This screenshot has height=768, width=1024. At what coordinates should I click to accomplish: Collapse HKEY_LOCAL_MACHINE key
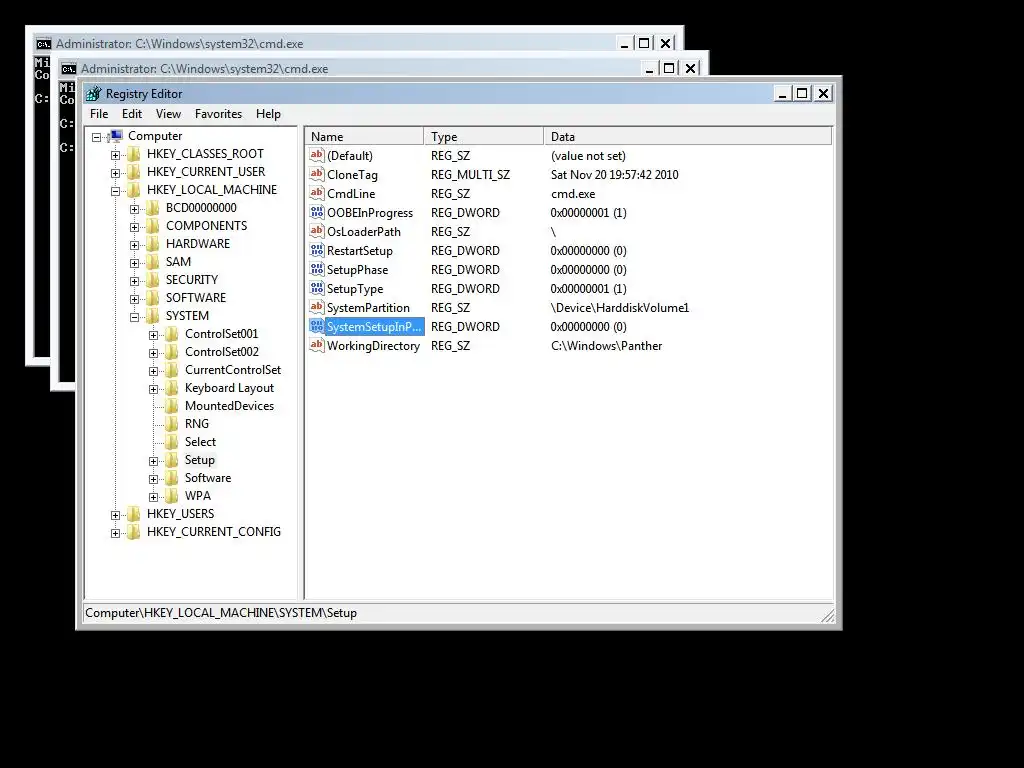[116, 191]
